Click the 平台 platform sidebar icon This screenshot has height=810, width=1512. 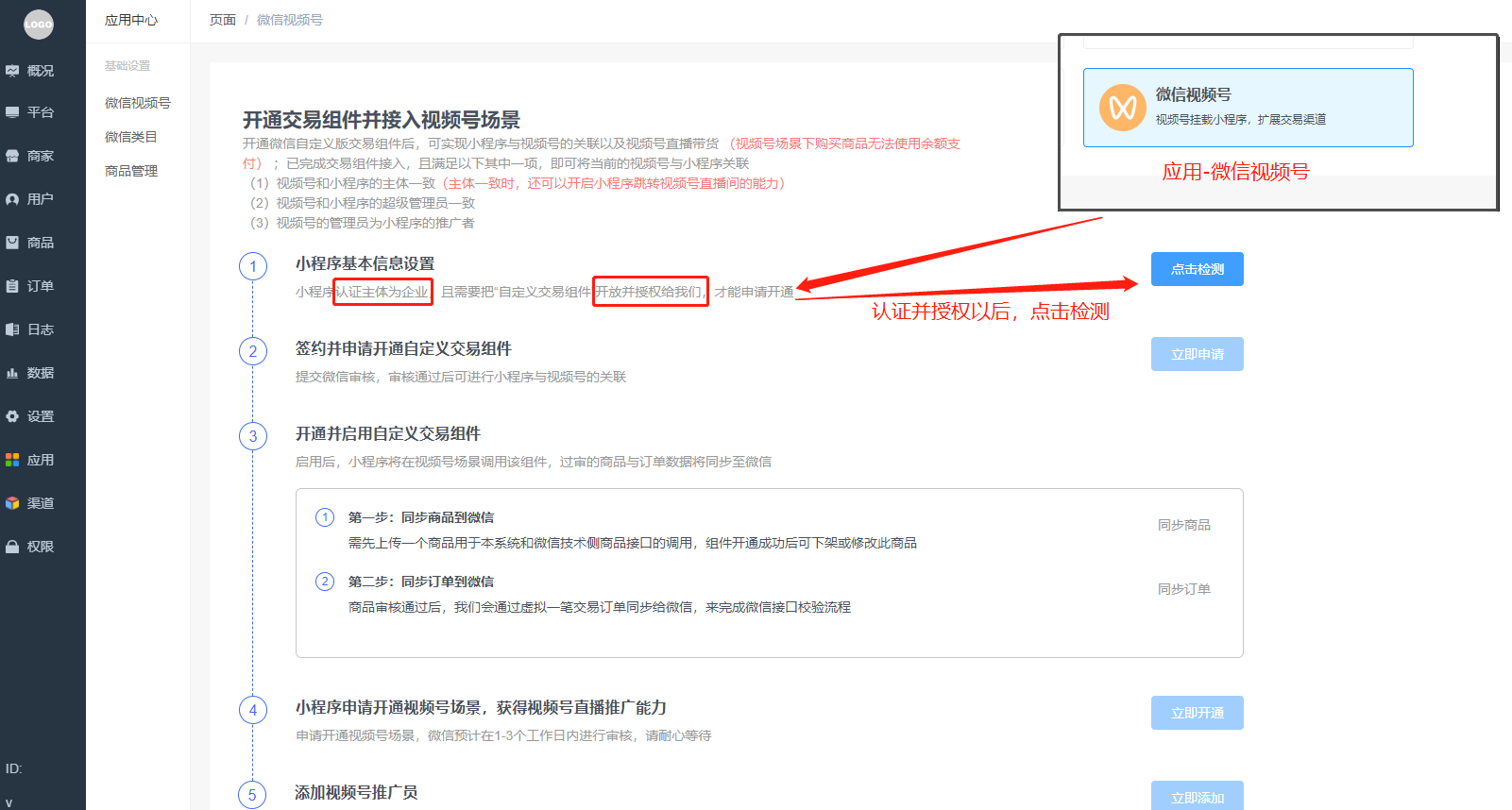tap(12, 112)
